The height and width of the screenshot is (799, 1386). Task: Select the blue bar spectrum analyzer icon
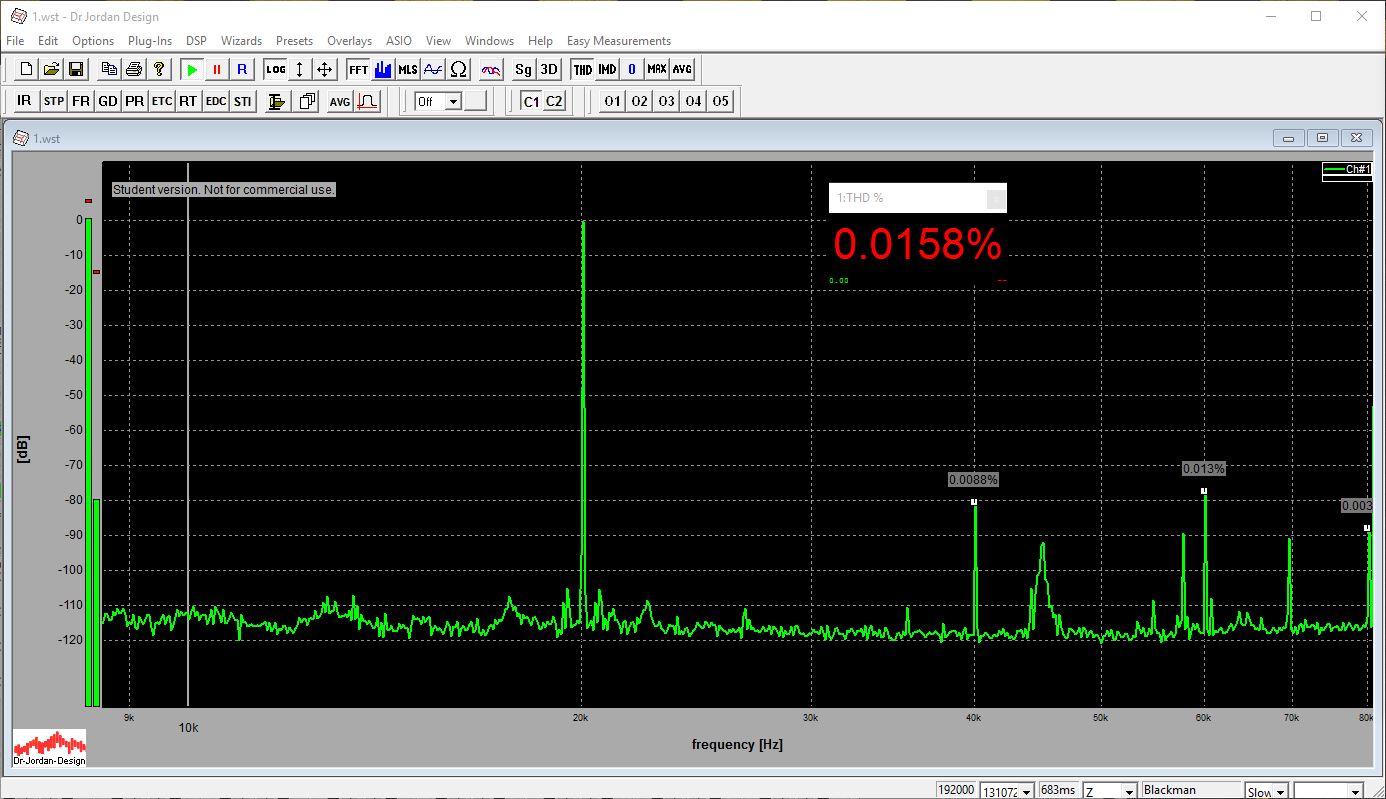pos(382,69)
